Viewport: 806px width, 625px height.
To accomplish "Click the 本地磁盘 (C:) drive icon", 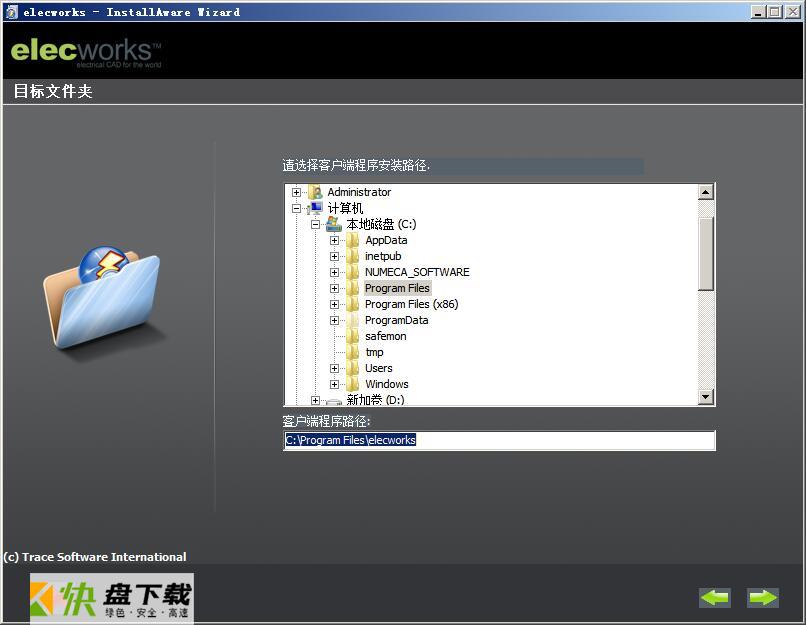I will click(334, 224).
